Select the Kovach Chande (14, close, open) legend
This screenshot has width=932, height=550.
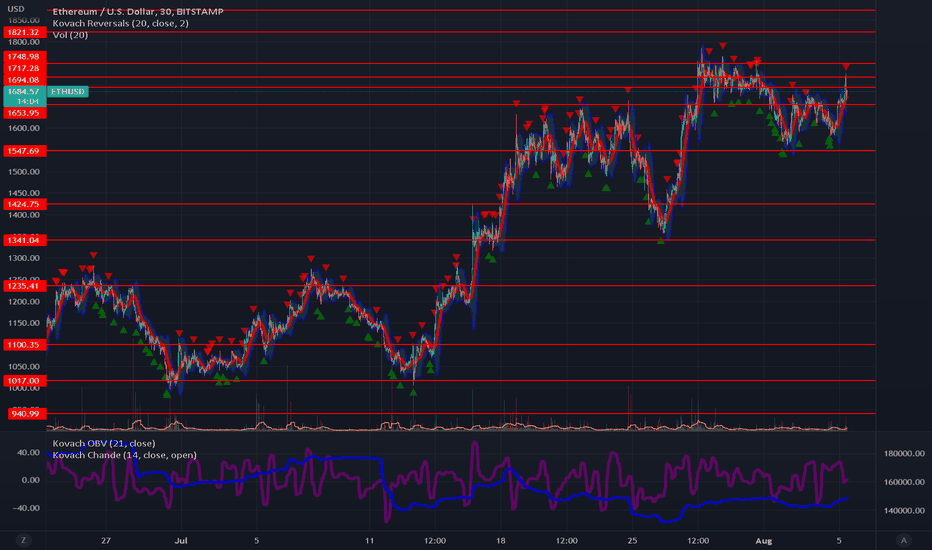pos(124,455)
